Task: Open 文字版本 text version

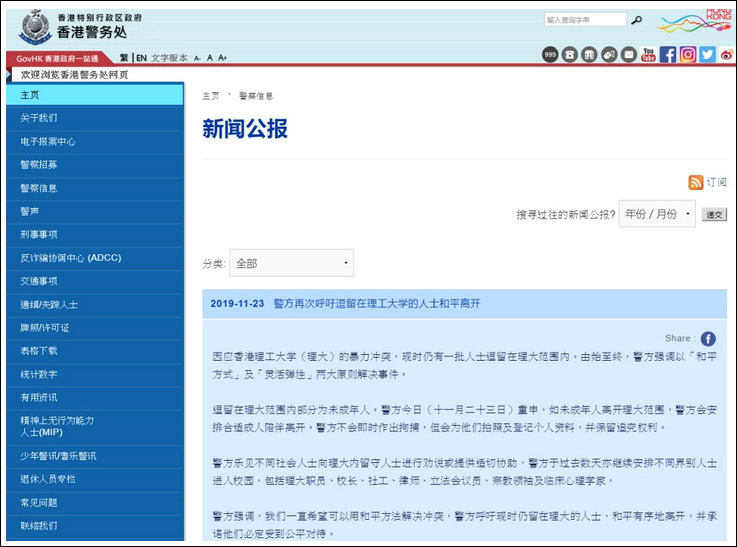Action: [169, 58]
